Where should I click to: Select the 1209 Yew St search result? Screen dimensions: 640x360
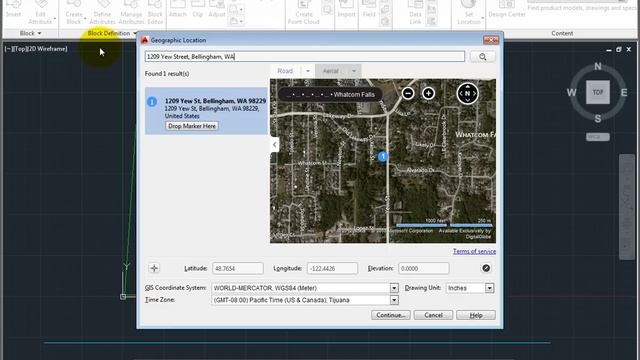pyautogui.click(x=206, y=111)
